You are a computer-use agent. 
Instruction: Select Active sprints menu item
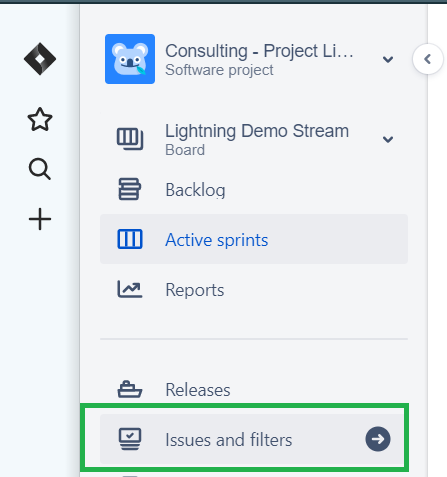coord(254,239)
